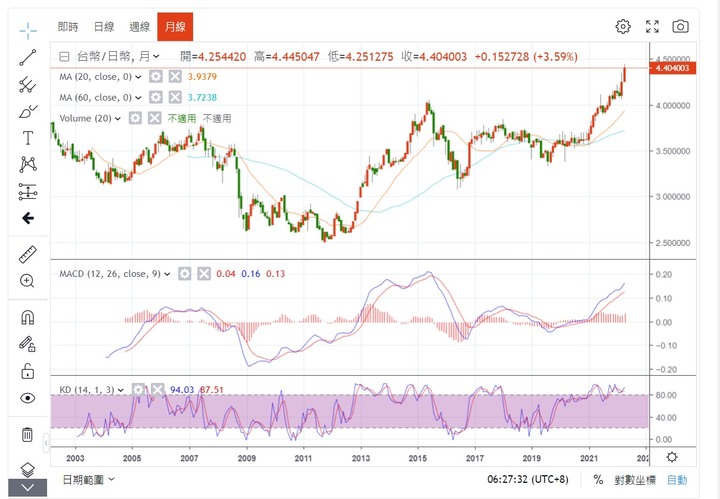Select the ruler measure tool
Viewport: 720px width, 499px height.
pyautogui.click(x=28, y=254)
